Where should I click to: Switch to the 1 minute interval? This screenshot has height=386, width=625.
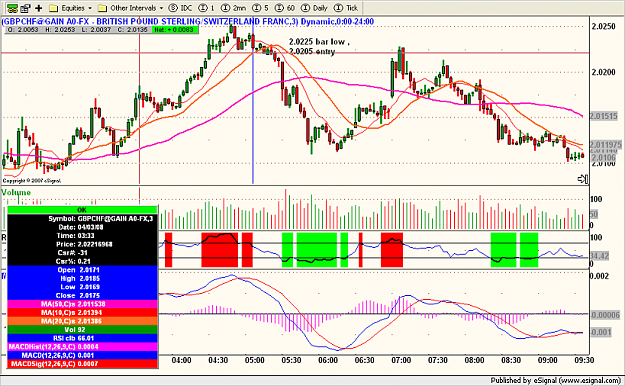pos(207,8)
